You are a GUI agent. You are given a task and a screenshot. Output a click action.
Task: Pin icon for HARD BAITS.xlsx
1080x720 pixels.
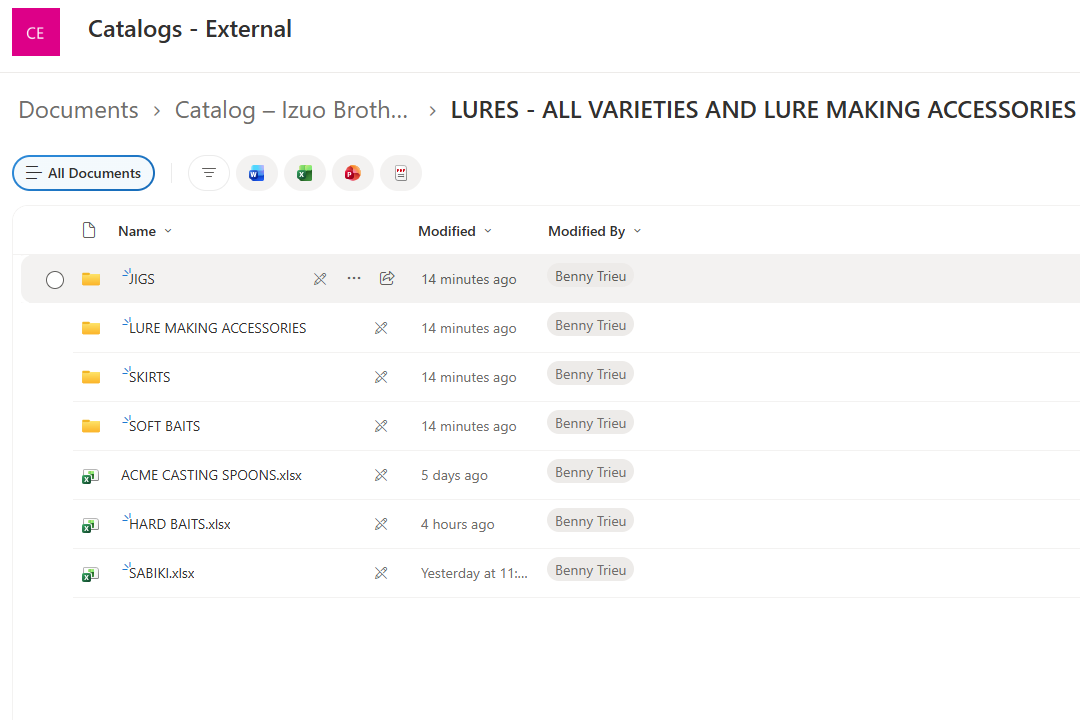[380, 524]
